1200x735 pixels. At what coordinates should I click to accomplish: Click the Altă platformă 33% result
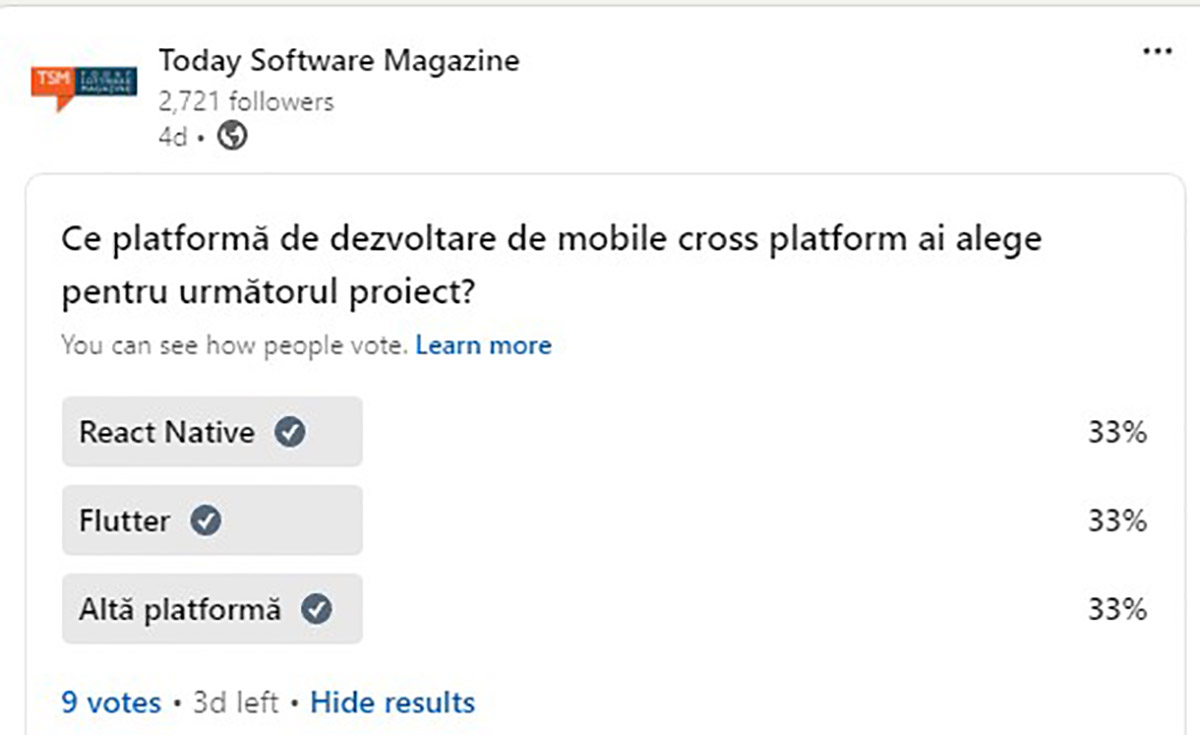click(1117, 609)
